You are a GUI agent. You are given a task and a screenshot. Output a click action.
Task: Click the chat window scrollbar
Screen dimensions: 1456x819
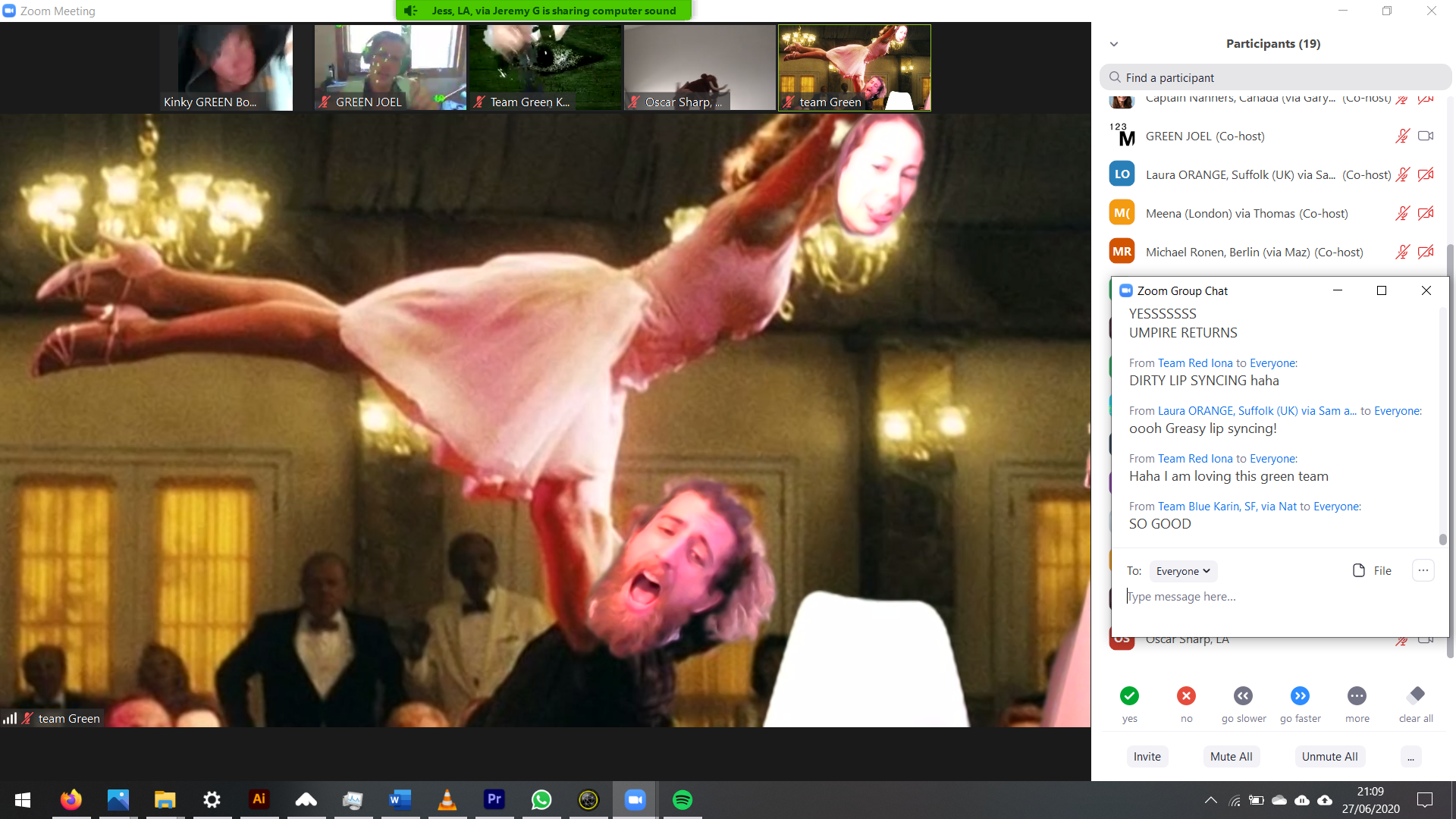(x=1442, y=539)
